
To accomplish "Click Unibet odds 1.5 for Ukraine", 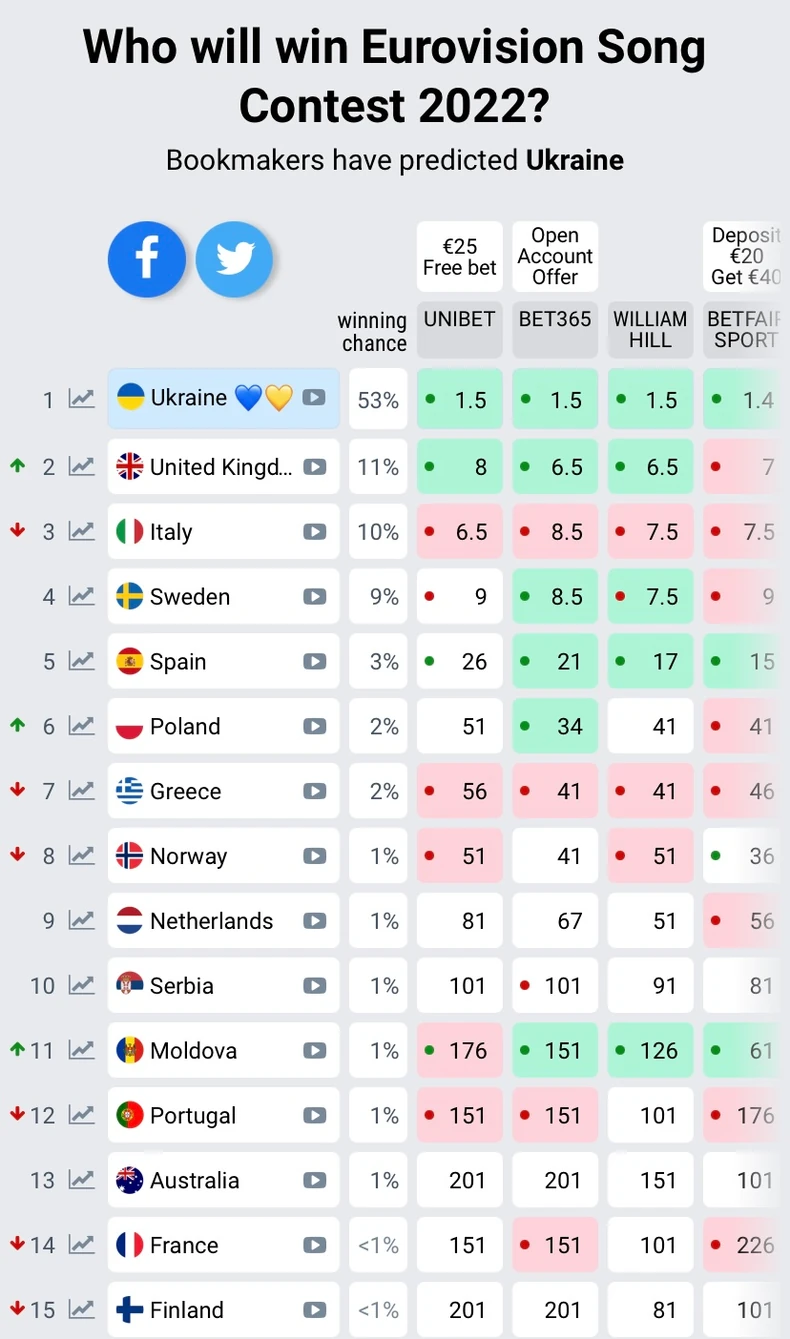I will (459, 400).
